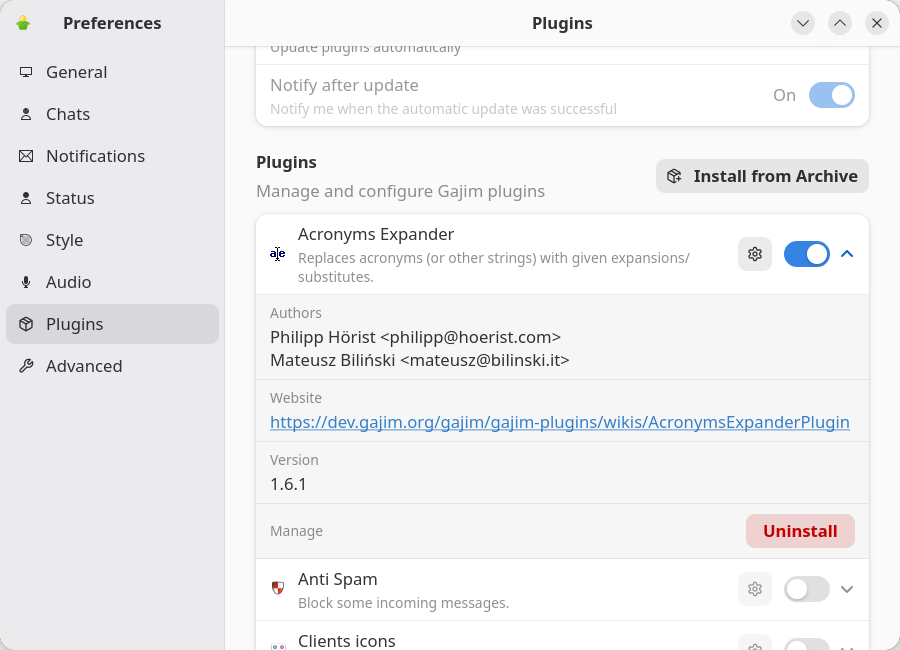The height and width of the screenshot is (650, 900).
Task: Click the Advanced wrench icon
Action: click(x=26, y=366)
